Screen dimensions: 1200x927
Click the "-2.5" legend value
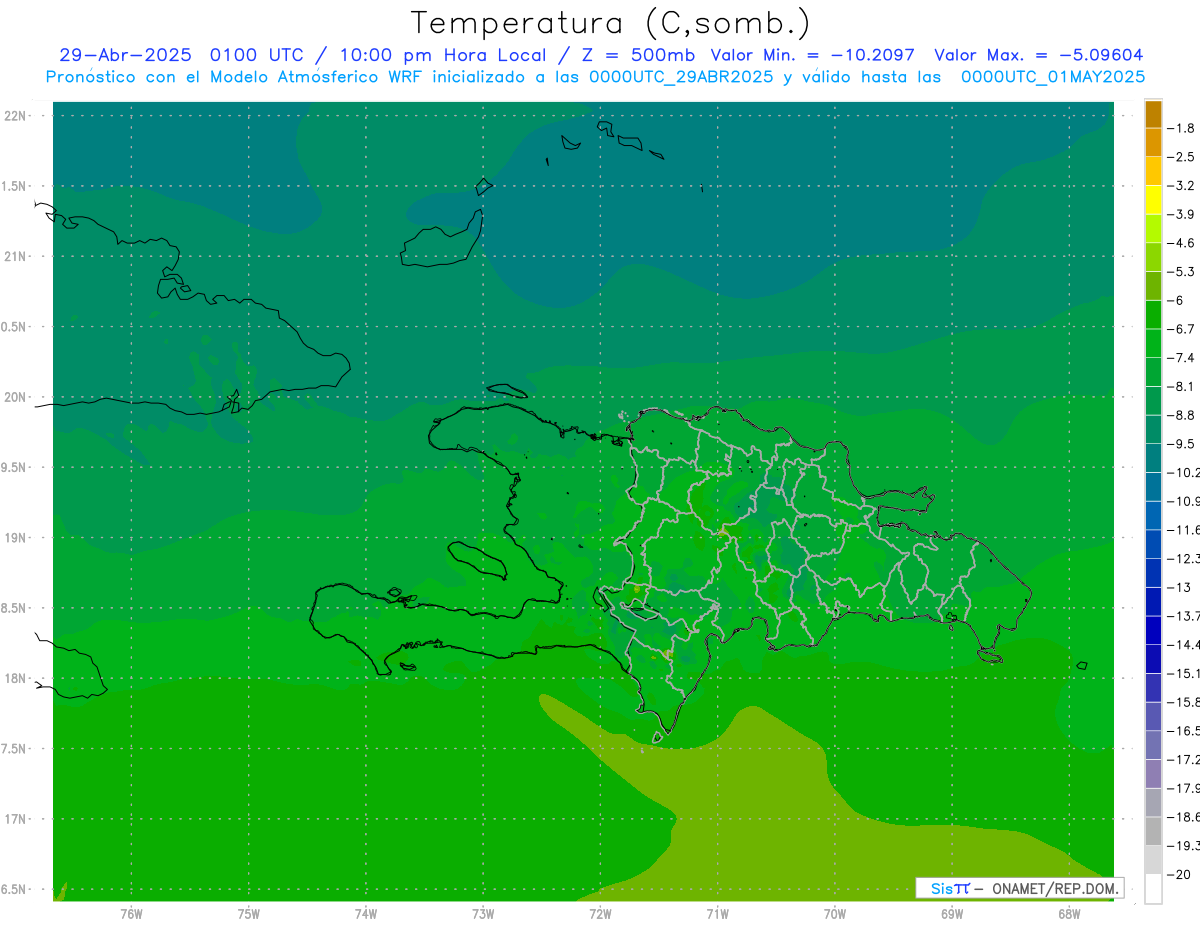click(1181, 157)
